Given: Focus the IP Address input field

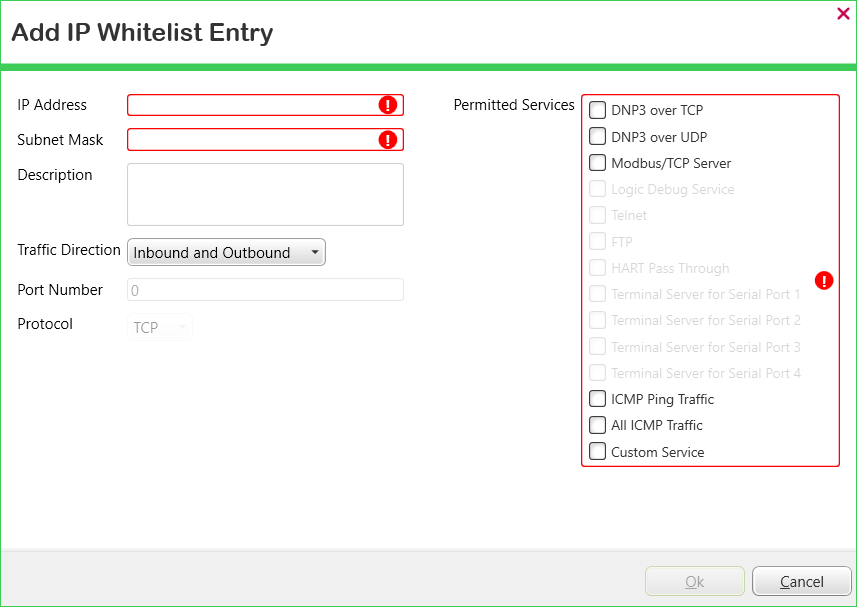Looking at the screenshot, I should (x=252, y=105).
